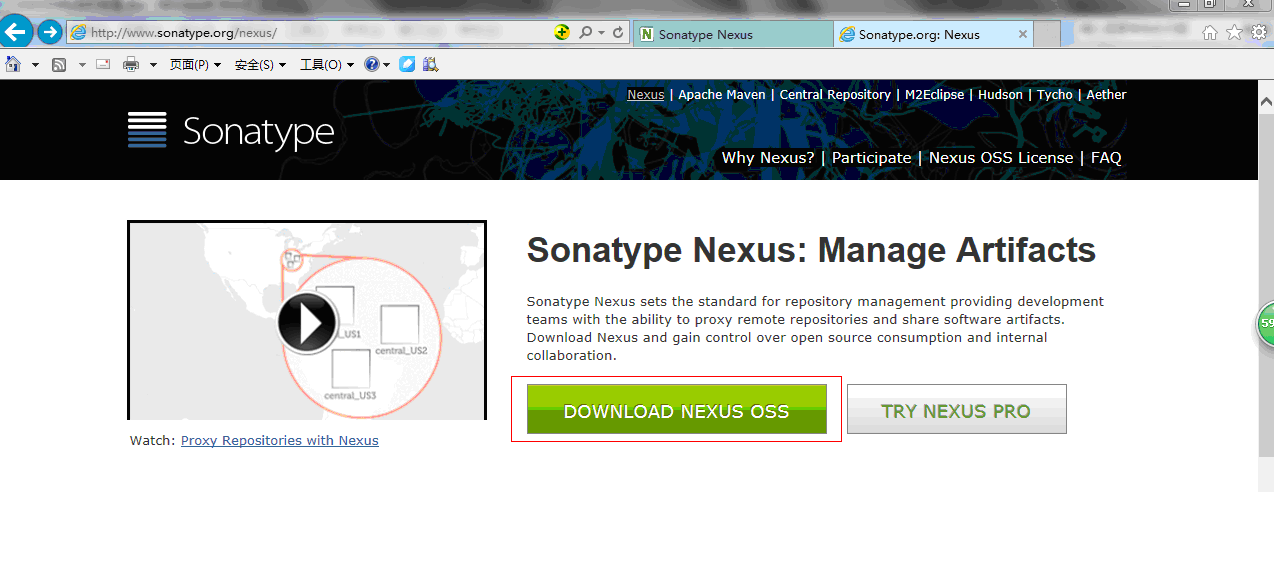This screenshot has width=1274, height=578.
Task: Click the Home icon in command bar
Action: tap(13, 64)
